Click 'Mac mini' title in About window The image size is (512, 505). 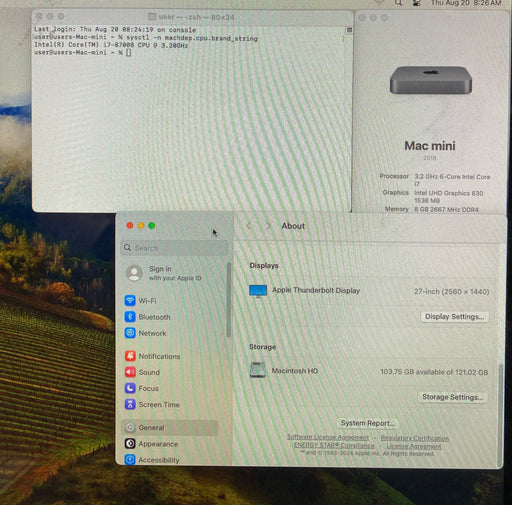tap(430, 146)
